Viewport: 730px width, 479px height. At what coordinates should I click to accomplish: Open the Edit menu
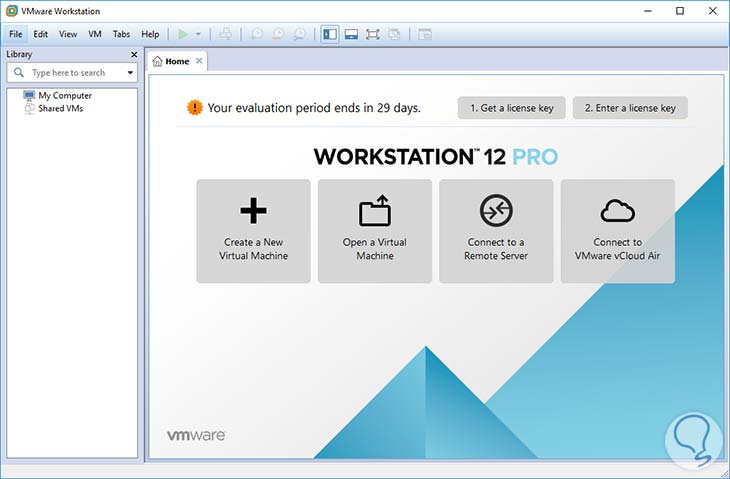click(x=41, y=34)
